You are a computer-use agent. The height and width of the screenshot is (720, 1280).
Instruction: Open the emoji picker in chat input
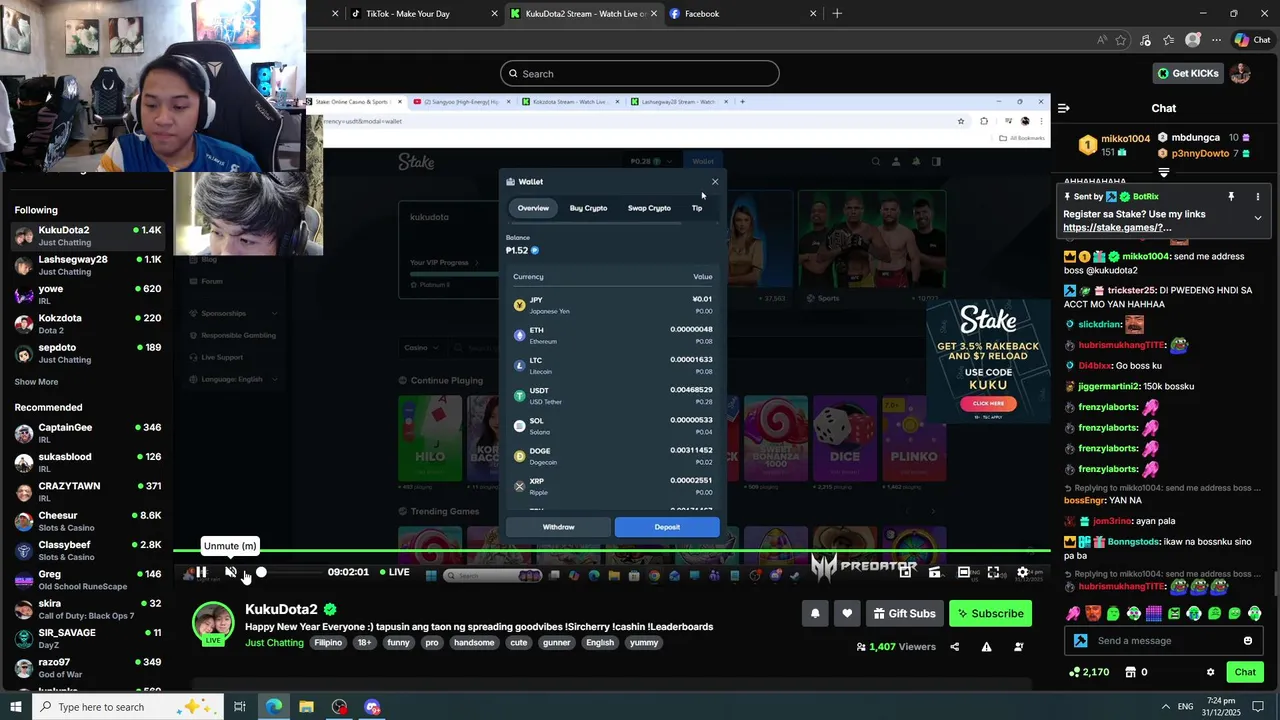point(1247,641)
